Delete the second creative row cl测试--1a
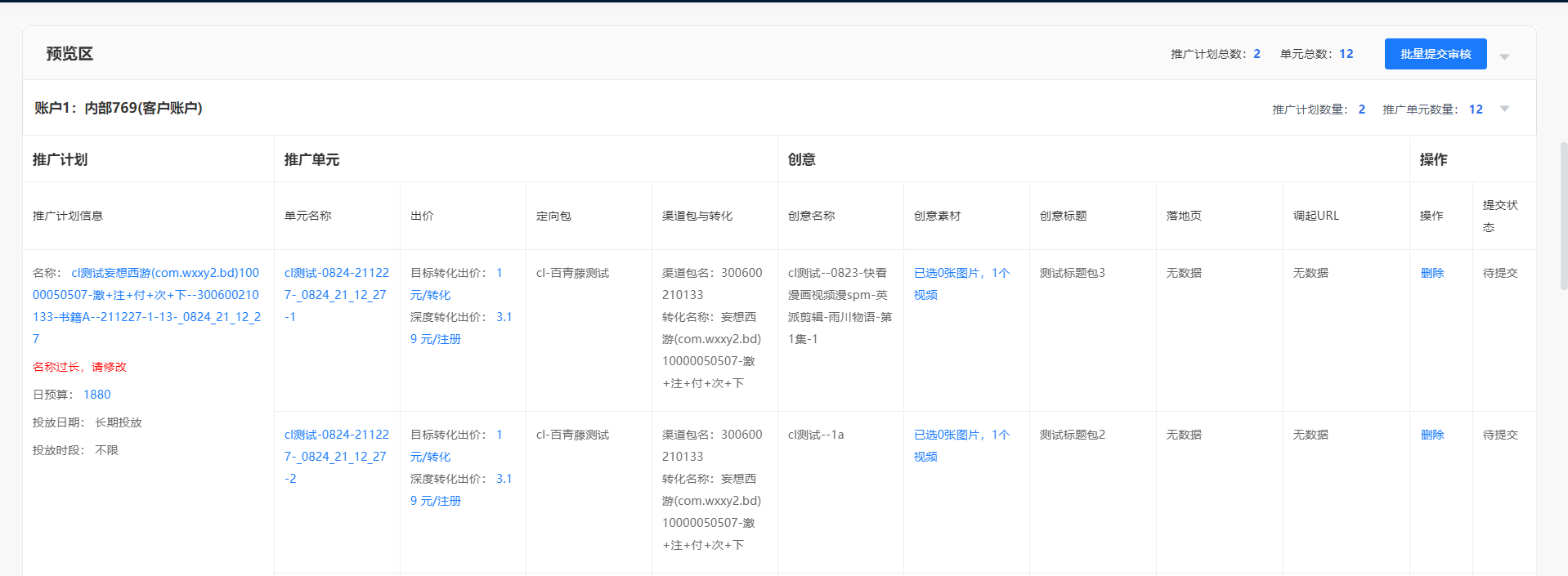 1431,435
